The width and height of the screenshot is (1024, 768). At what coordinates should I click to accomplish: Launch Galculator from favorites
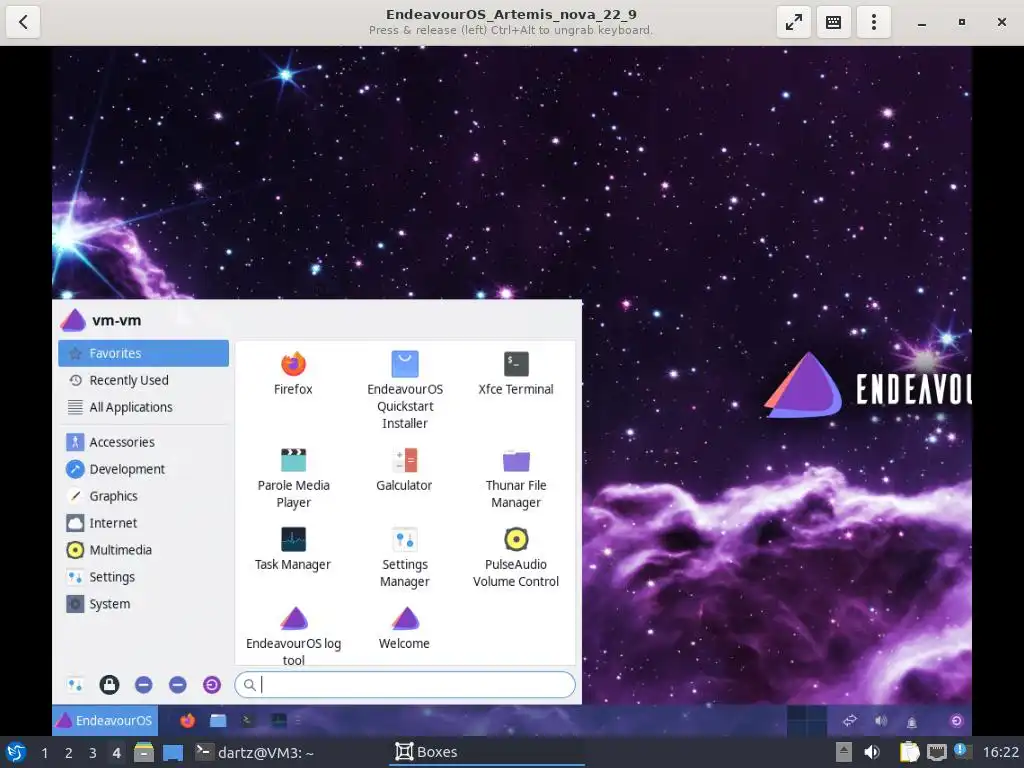[404, 470]
